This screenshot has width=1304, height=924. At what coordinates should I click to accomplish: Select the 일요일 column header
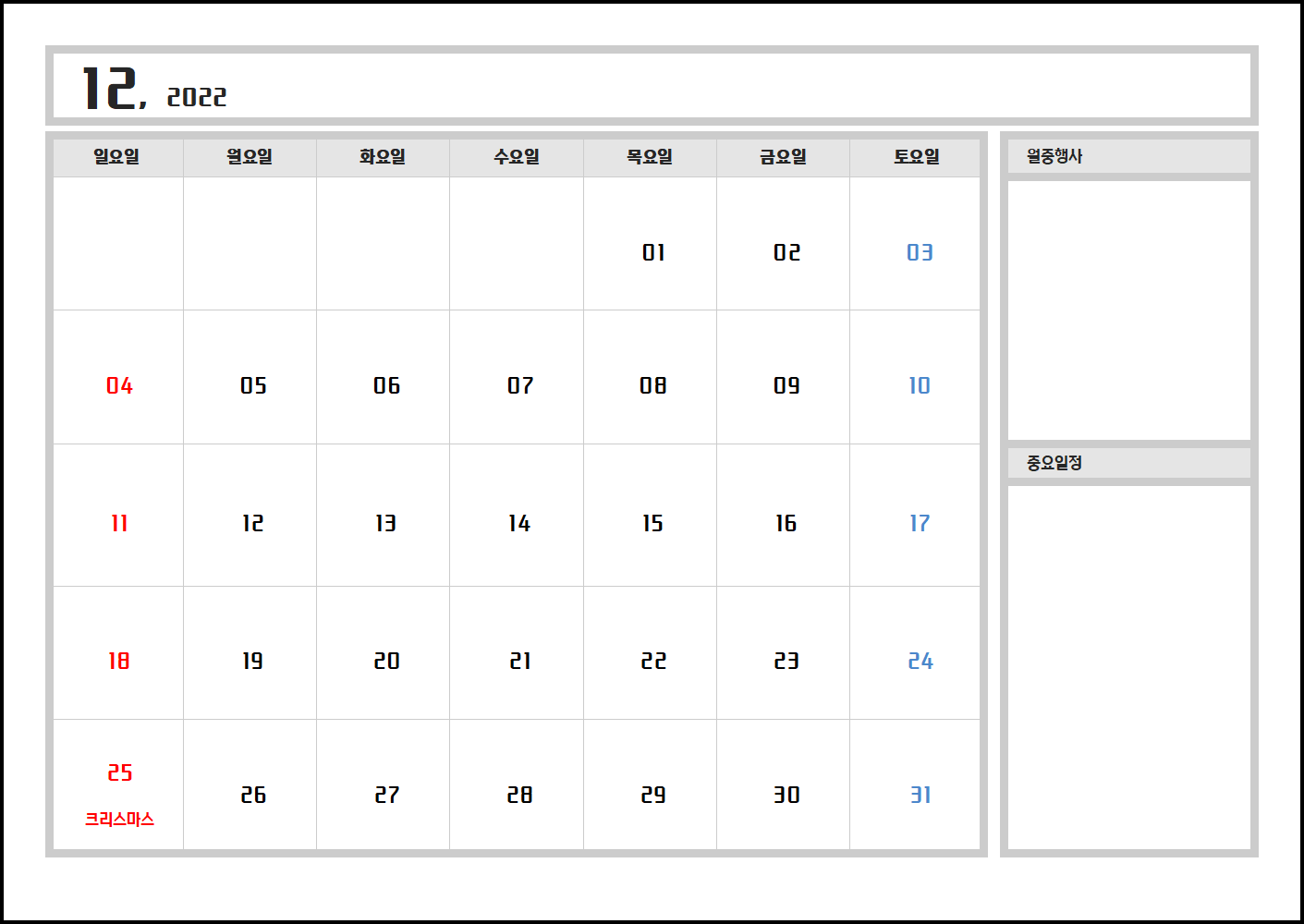[x=116, y=157]
